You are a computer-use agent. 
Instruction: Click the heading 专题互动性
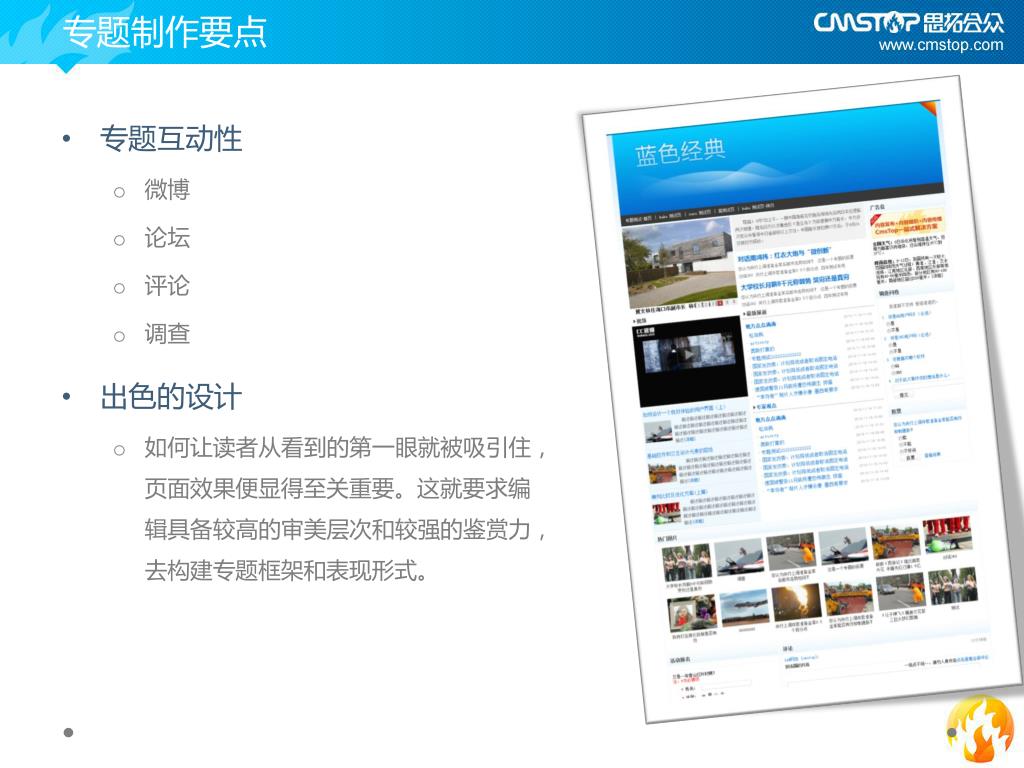(x=171, y=138)
